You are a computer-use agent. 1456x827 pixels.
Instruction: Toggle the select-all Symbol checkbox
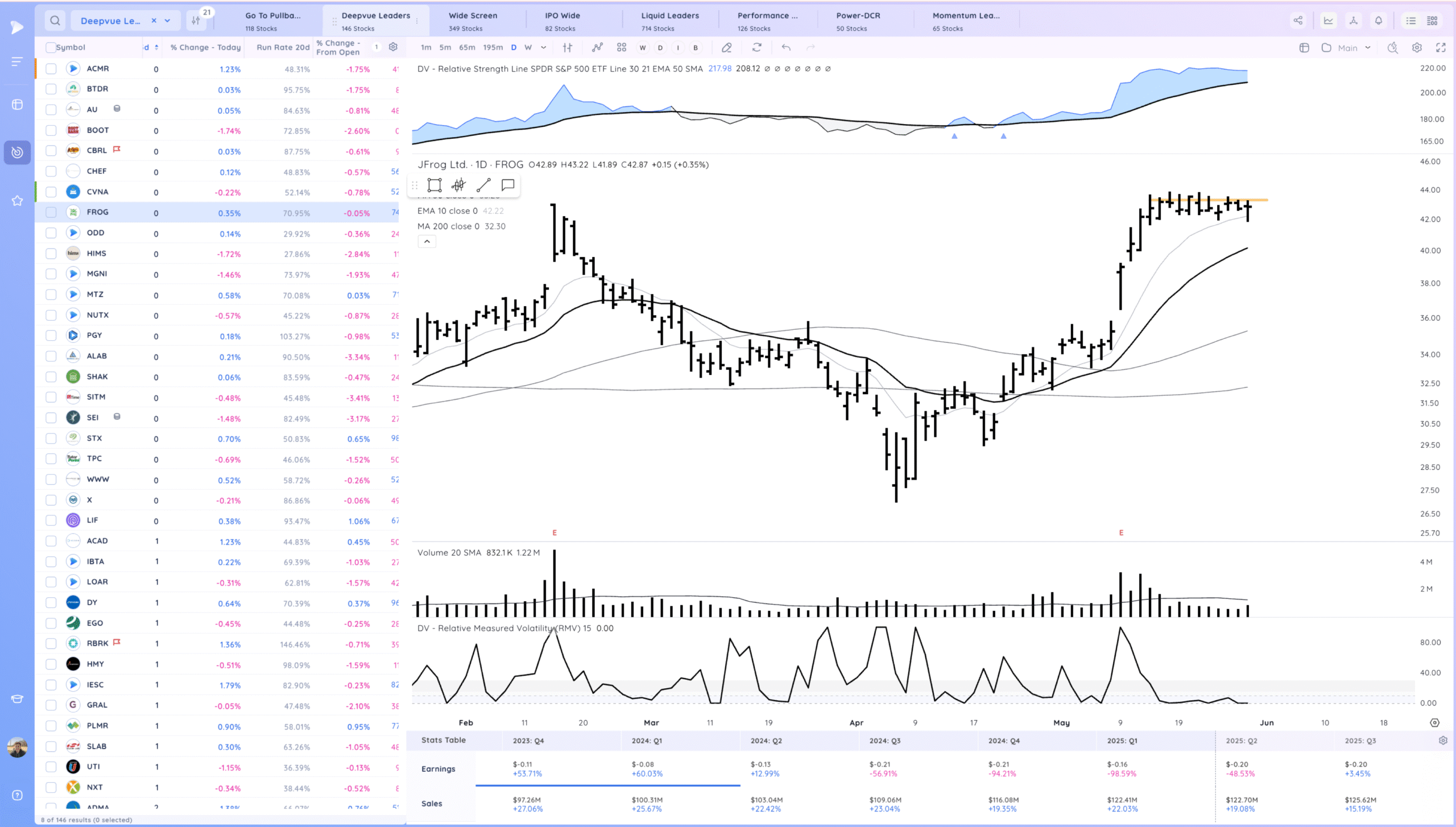coord(51,48)
